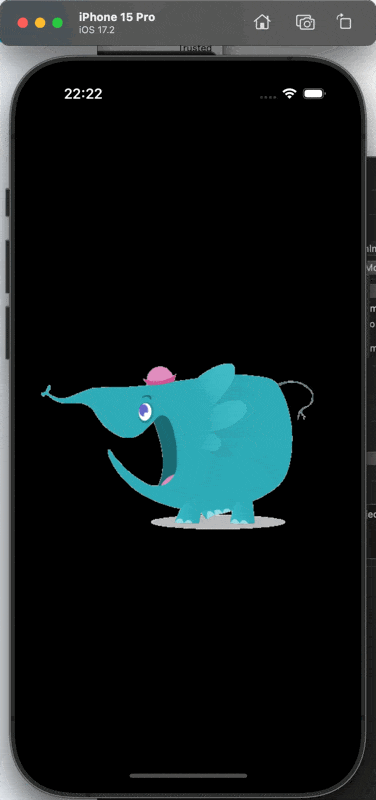
Task: Tap the Wi-Fi icon in status bar
Action: [x=290, y=93]
